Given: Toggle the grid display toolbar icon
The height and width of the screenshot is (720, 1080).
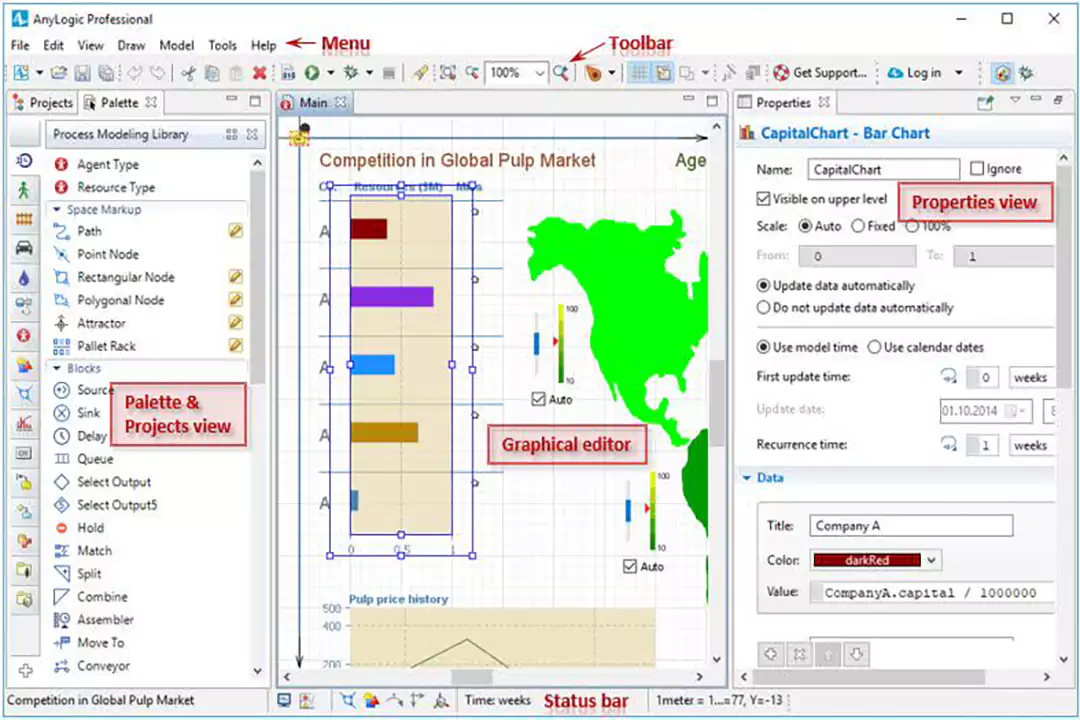Looking at the screenshot, I should (x=640, y=72).
